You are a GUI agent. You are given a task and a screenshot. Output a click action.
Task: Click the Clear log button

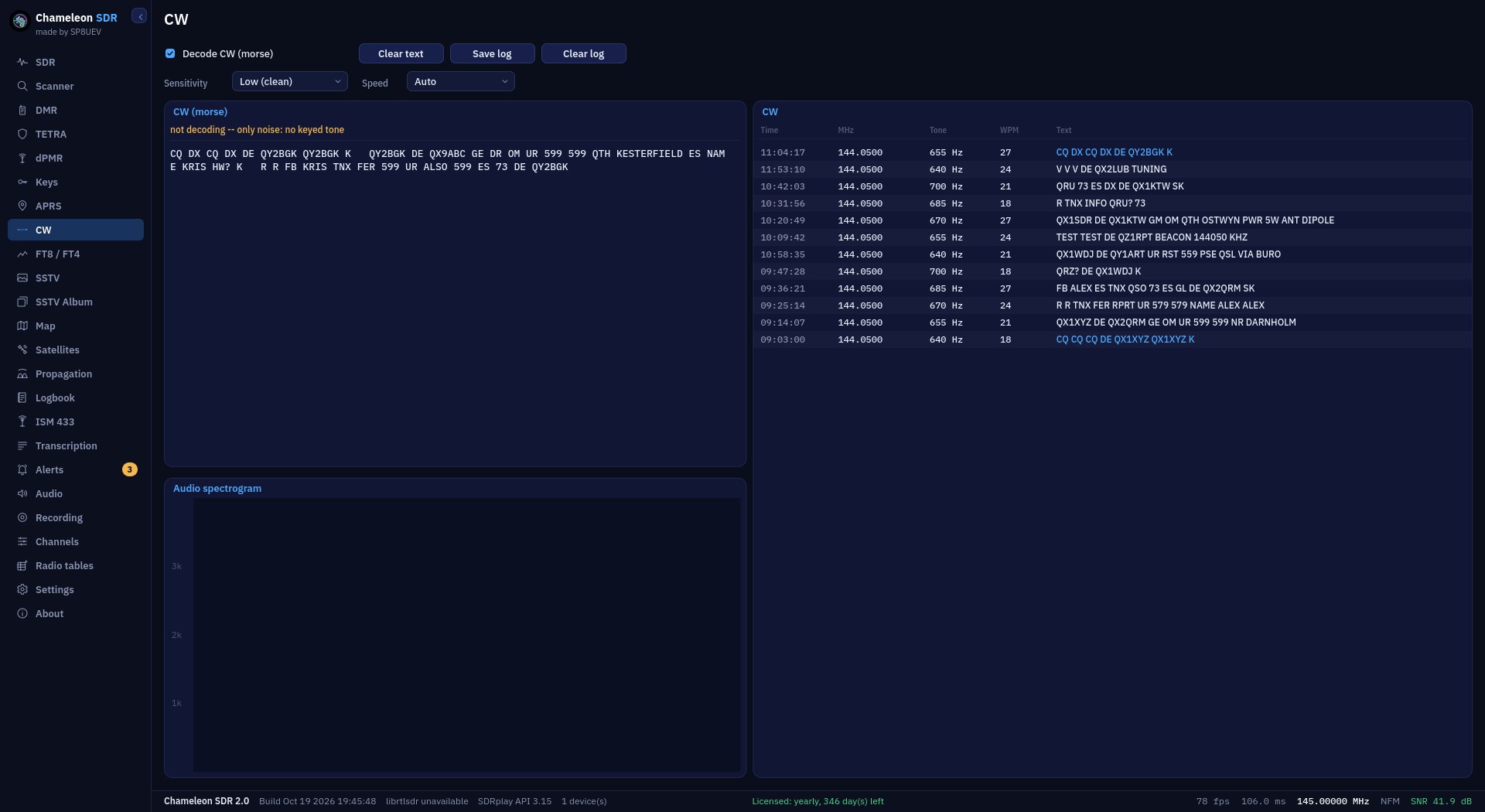click(x=583, y=53)
